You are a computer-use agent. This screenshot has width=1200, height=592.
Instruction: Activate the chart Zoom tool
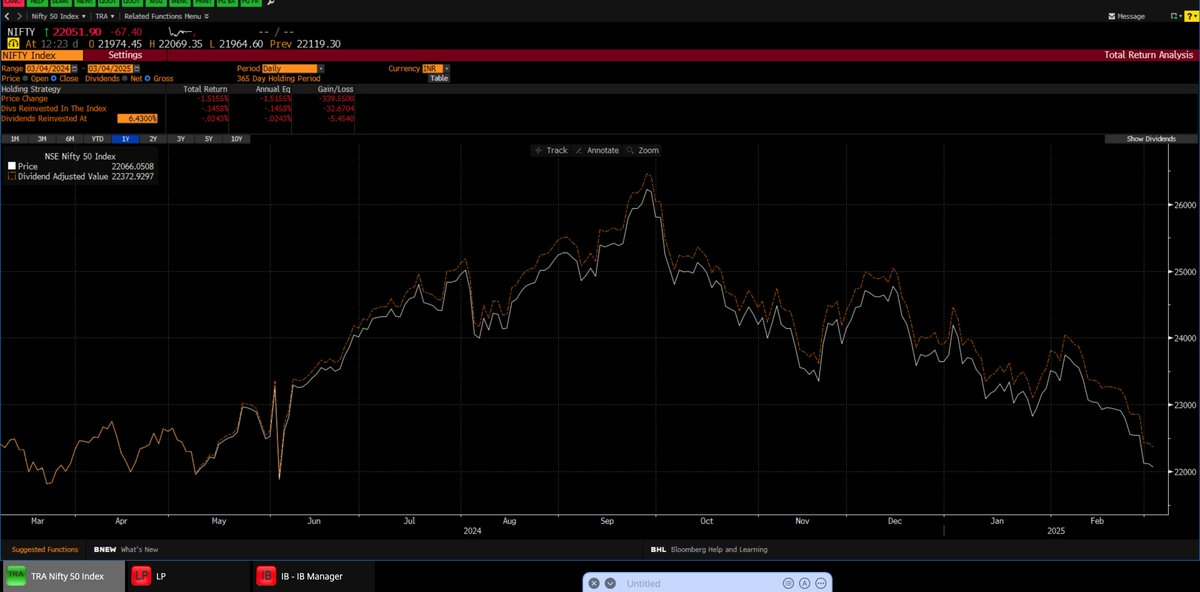click(x=642, y=150)
